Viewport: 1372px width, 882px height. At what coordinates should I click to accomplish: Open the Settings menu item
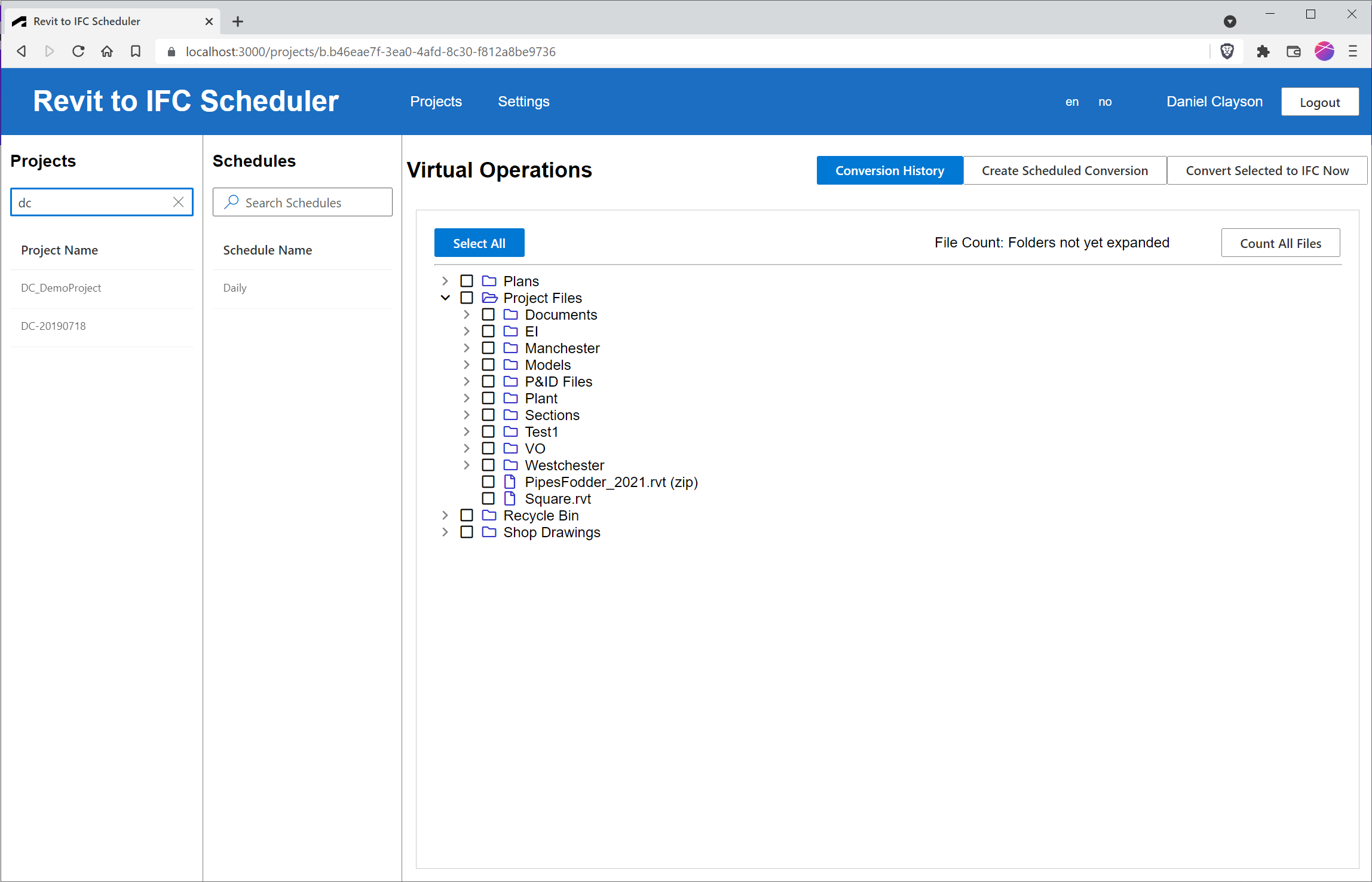(x=523, y=102)
